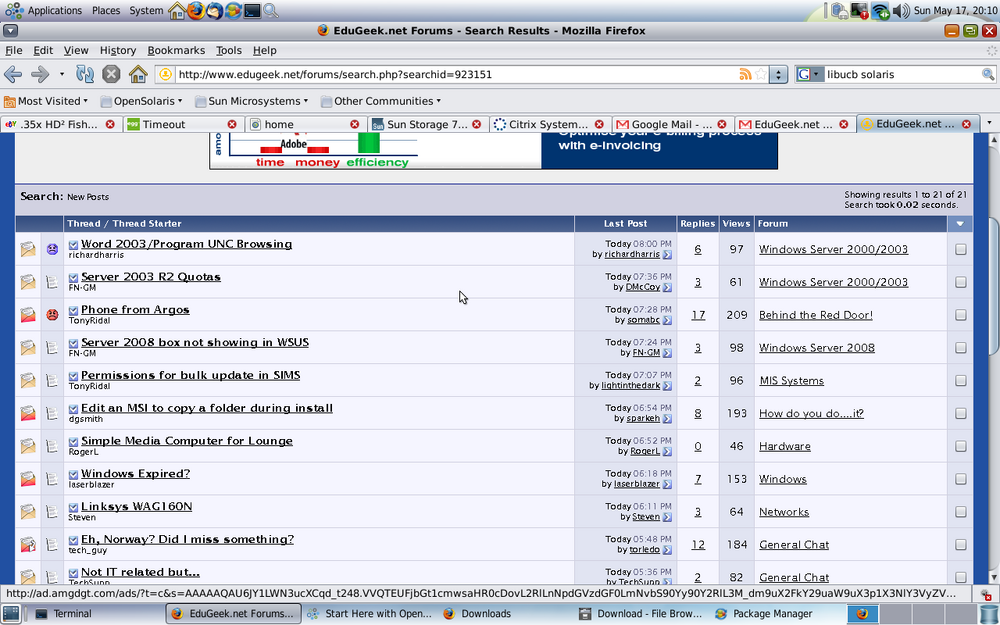This screenshot has width=1000, height=625.
Task: Go to last post by DMcCoy arrow
Action: click(667, 287)
